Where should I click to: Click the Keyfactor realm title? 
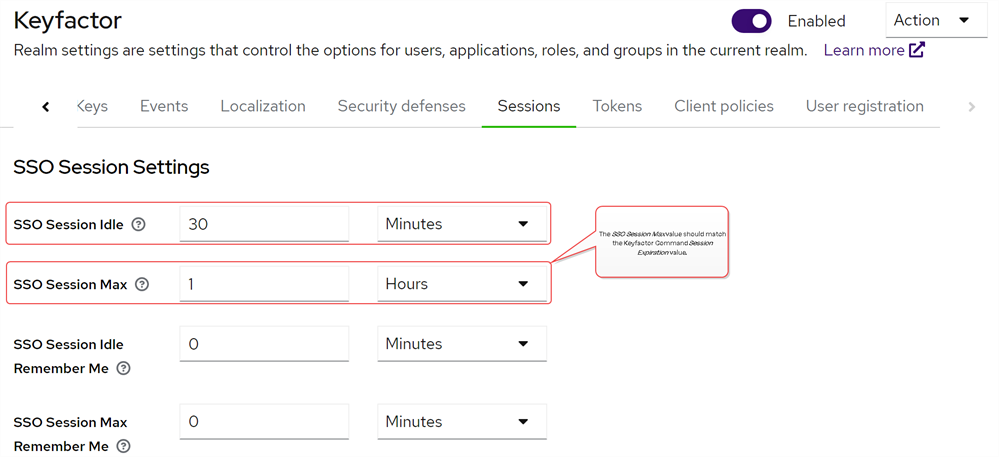tap(68, 21)
